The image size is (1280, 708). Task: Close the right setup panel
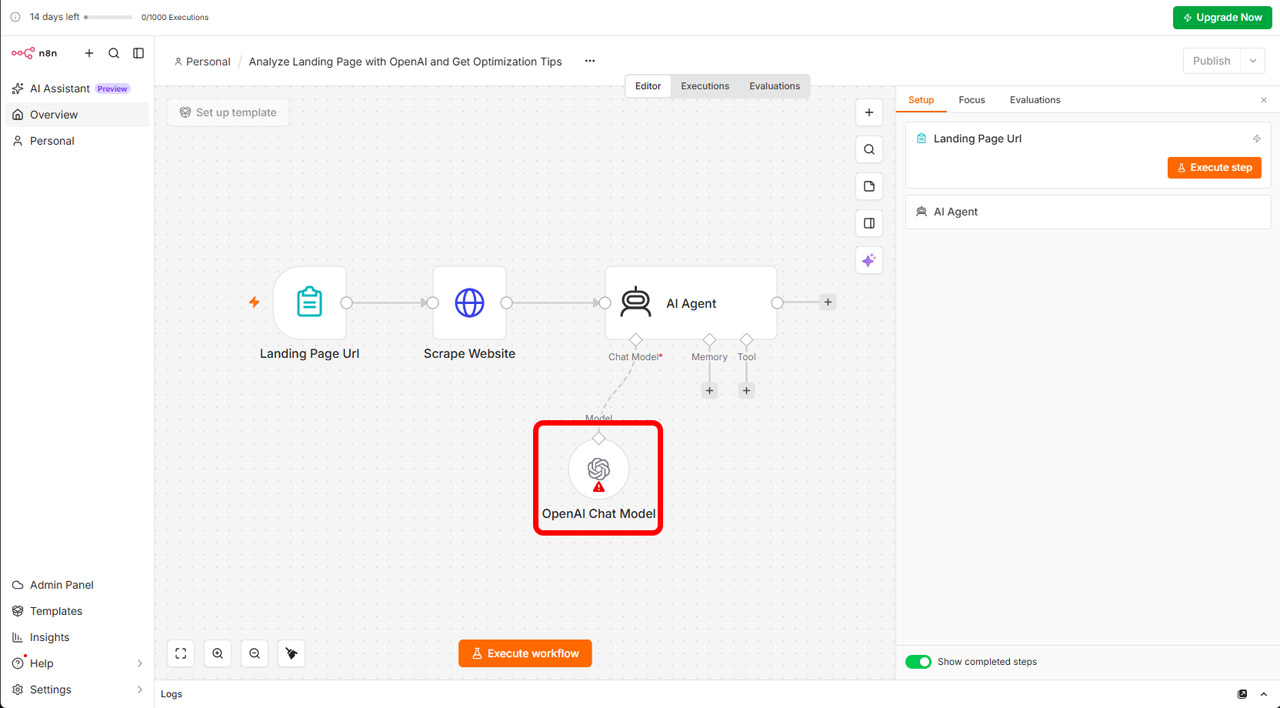[x=1264, y=100]
